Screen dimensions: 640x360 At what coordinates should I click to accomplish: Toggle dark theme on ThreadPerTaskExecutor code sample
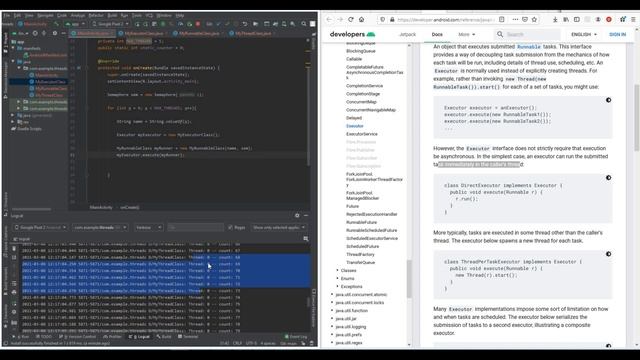click(x=608, y=254)
